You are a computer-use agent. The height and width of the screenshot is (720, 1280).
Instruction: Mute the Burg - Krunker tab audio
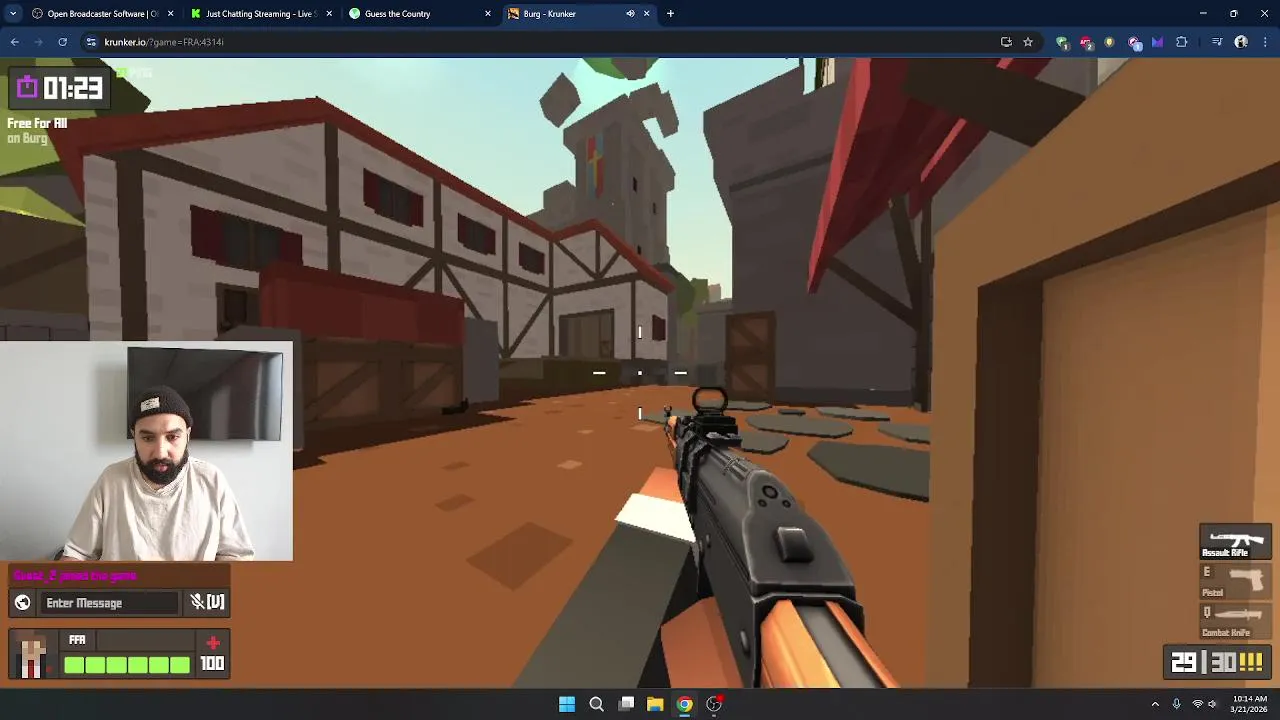pos(630,14)
